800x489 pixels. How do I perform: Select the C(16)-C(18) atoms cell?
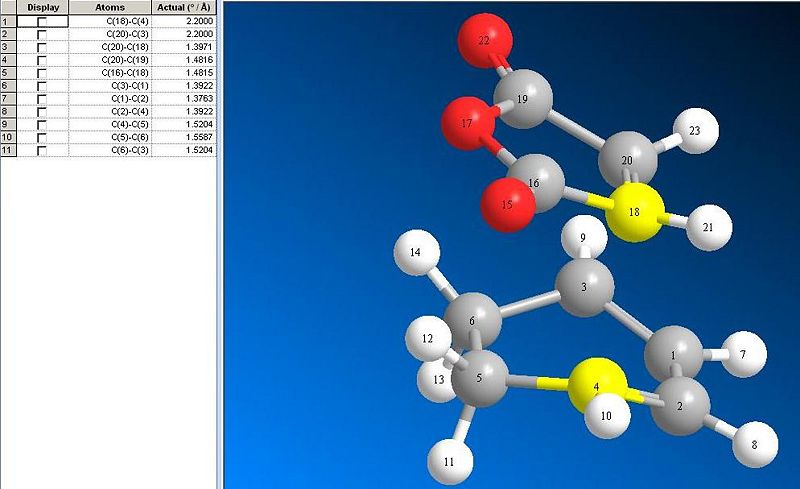[x=110, y=72]
